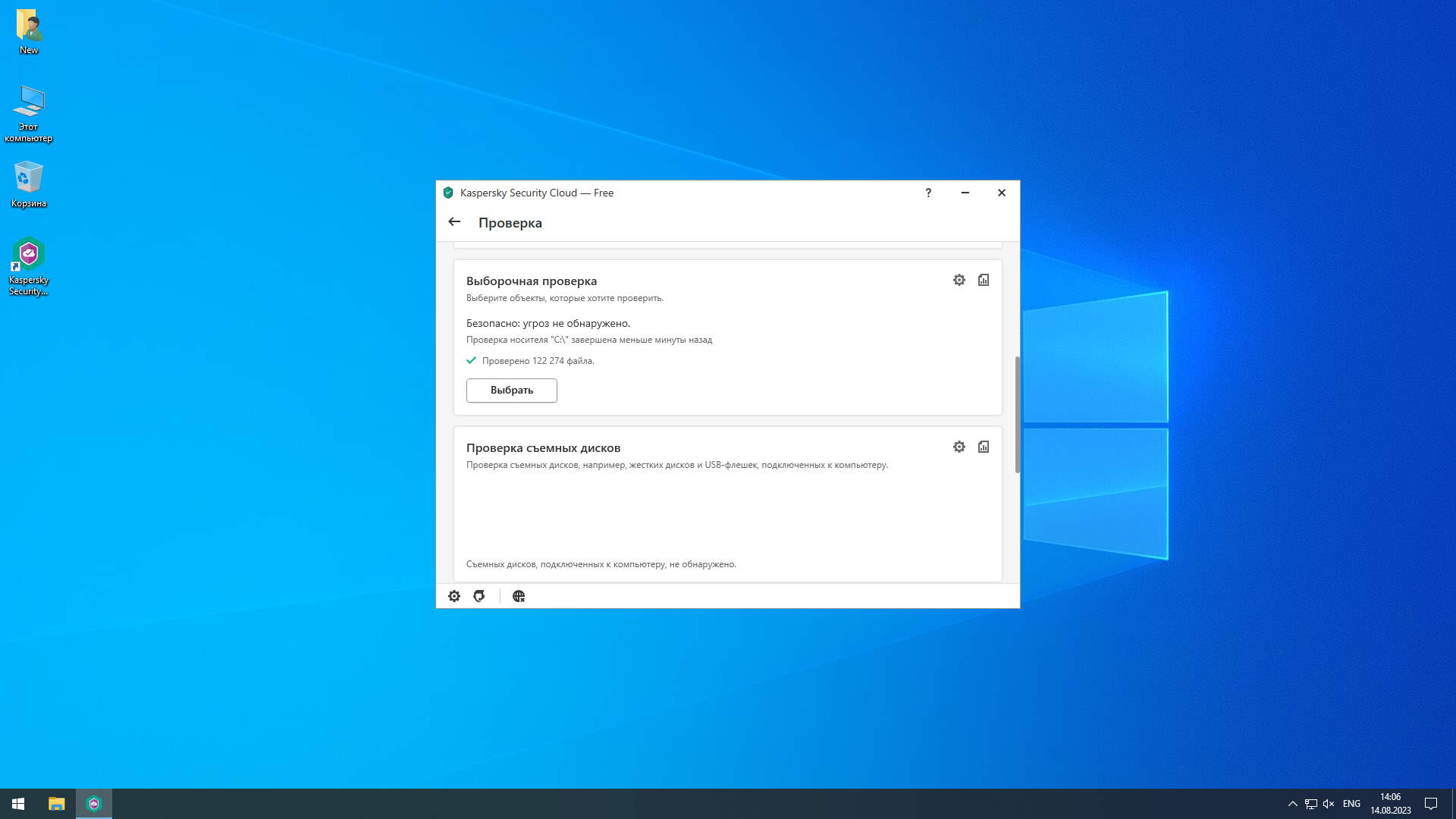
Task: Open report for Выборочная проверка scan
Action: tap(984, 280)
